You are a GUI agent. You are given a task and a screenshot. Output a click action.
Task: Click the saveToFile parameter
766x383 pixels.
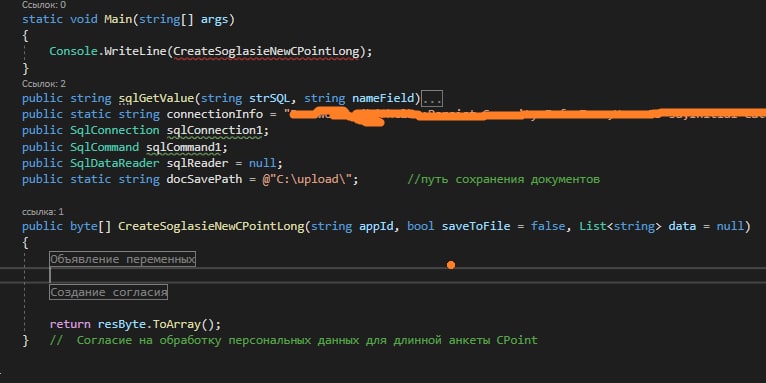point(476,227)
